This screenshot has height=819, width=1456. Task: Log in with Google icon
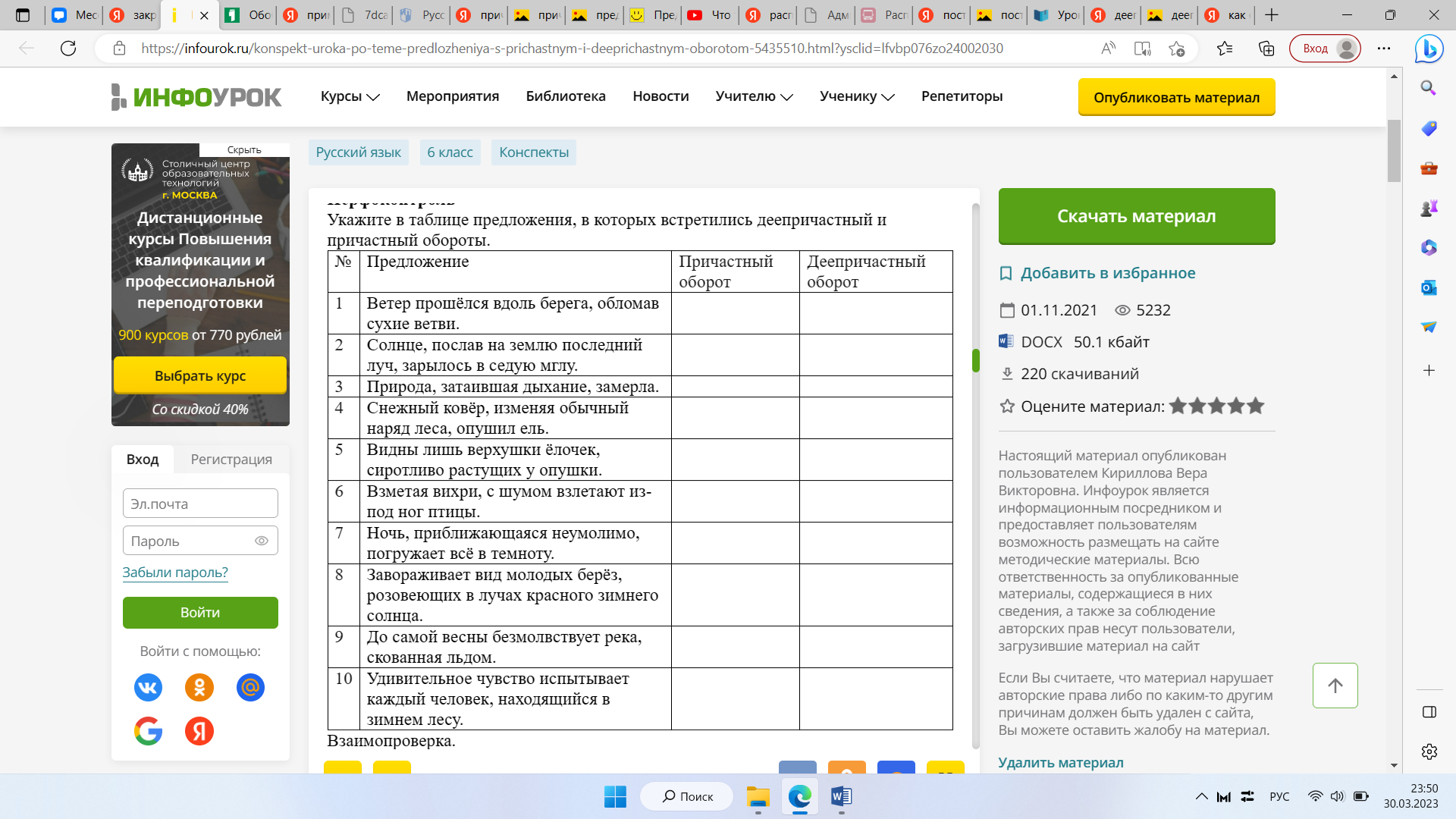[148, 731]
